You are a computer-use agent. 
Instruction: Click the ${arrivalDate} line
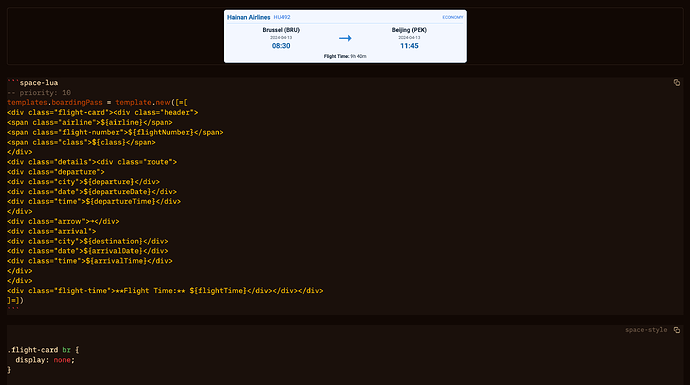88,251
